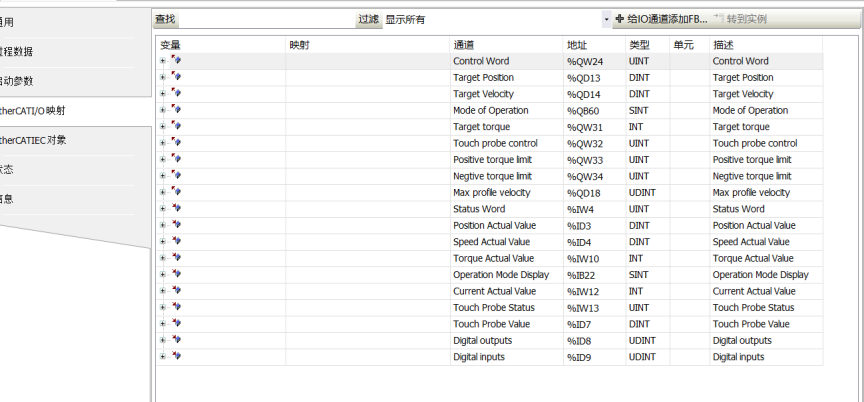Click the variable icon in Touch probe control row
864x402 pixels.
pos(176,143)
